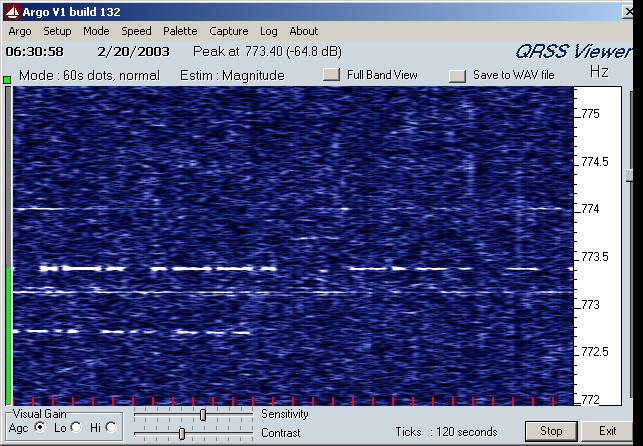Open the Palette menu
Screen dimensions: 643x446
pos(180,31)
